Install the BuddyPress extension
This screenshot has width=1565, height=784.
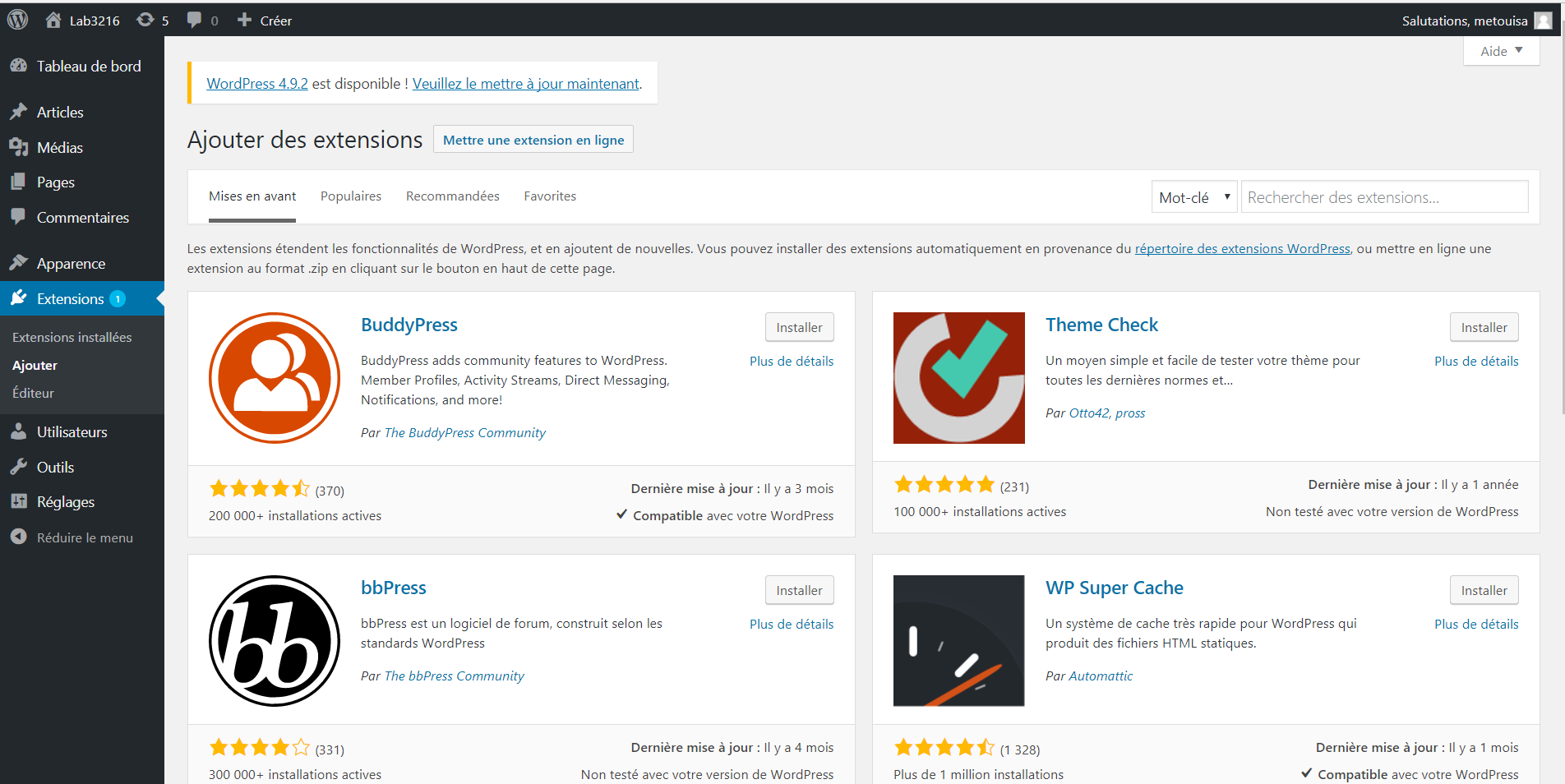coord(799,327)
